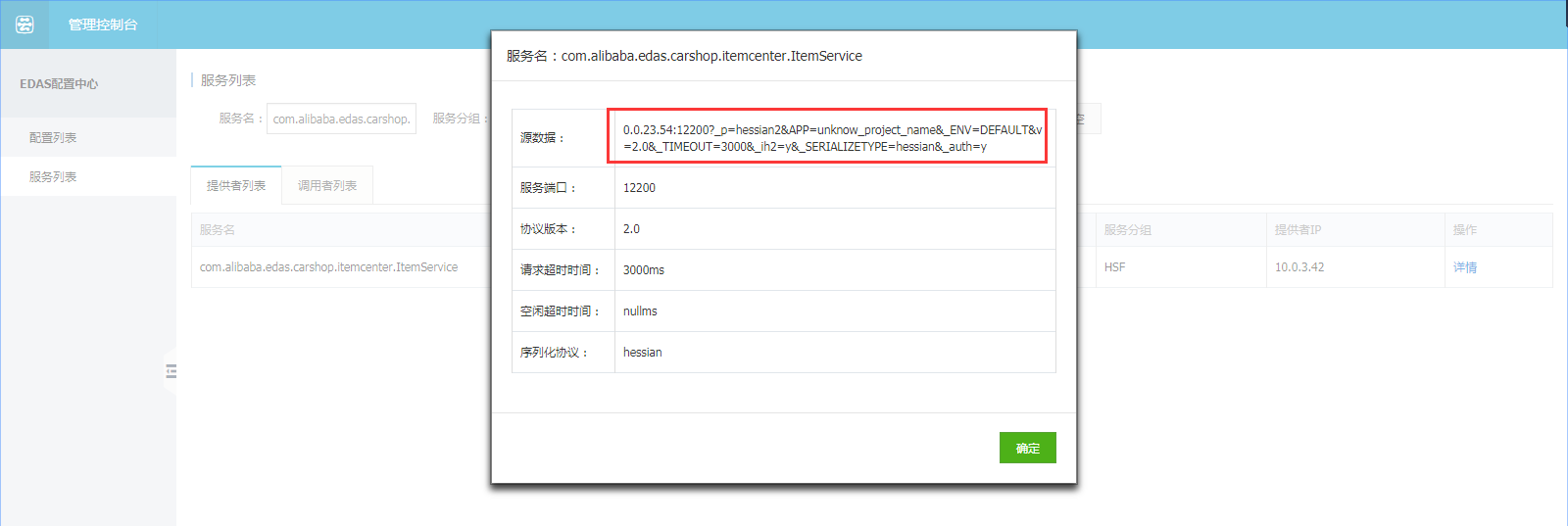Image resolution: width=1568 pixels, height=526 pixels.
Task: Click the 空闲超时时间： label cell
Action: pyautogui.click(x=563, y=311)
